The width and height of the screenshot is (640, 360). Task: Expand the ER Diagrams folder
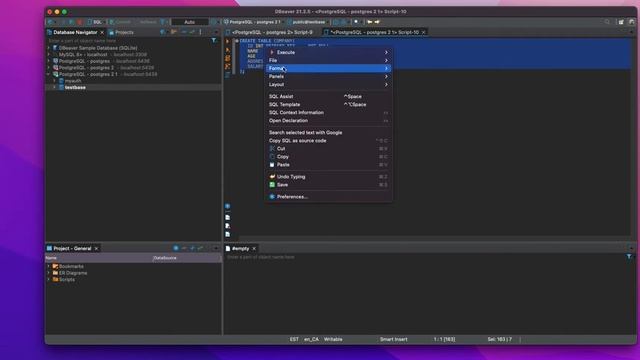49,273
